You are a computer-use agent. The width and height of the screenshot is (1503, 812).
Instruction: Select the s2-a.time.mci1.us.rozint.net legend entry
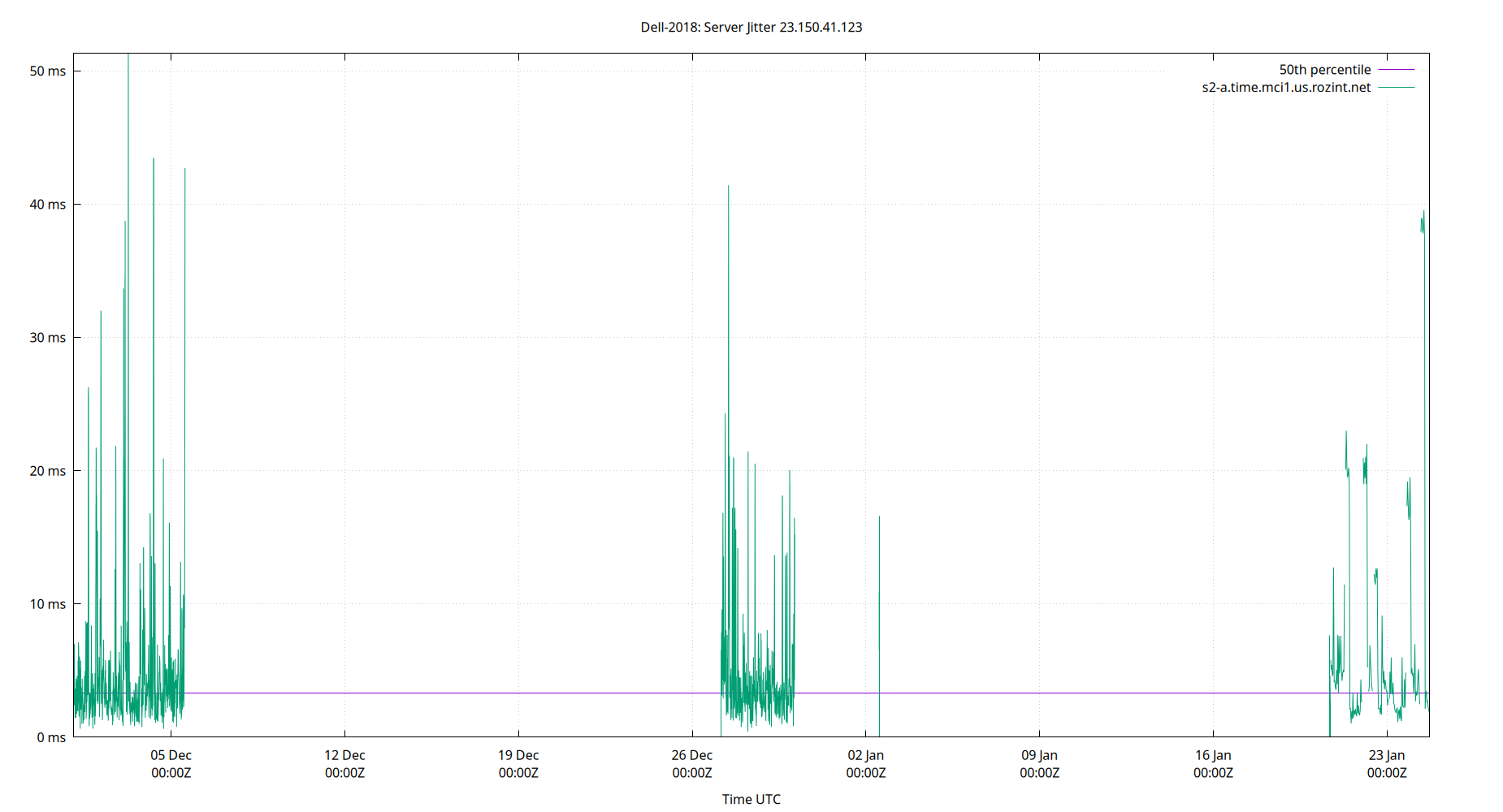pos(1284,87)
